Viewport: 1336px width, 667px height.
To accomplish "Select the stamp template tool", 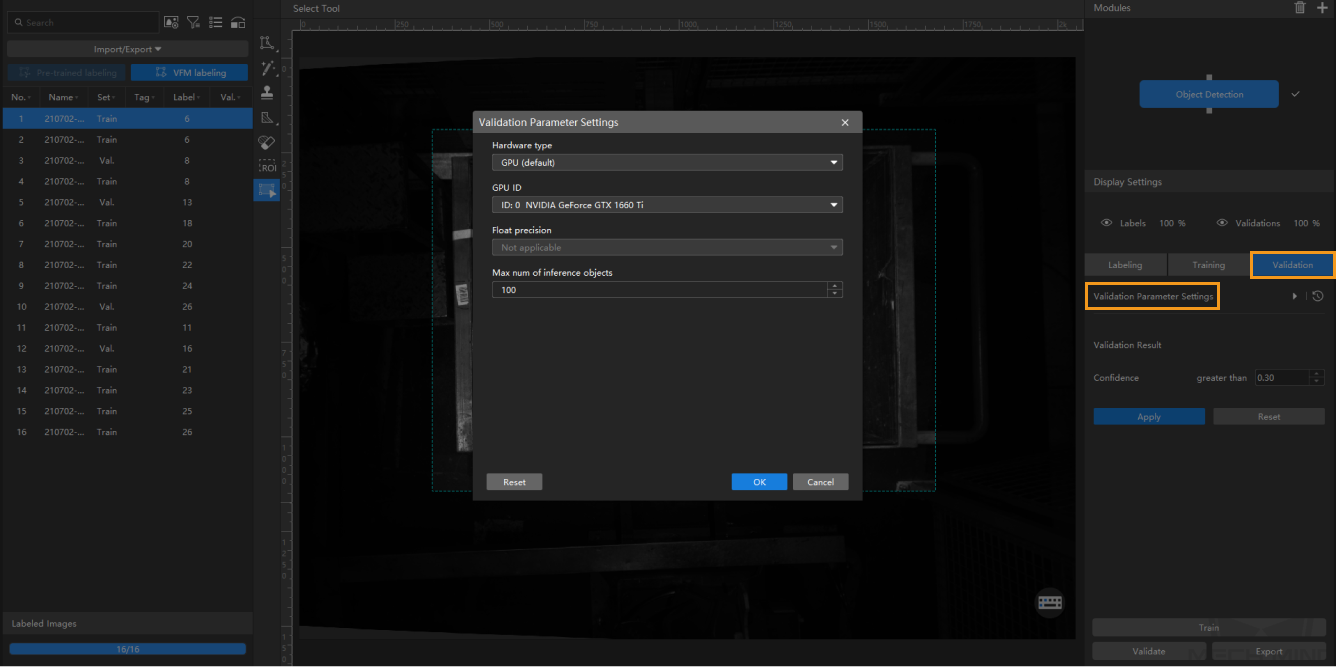I will pos(267,93).
